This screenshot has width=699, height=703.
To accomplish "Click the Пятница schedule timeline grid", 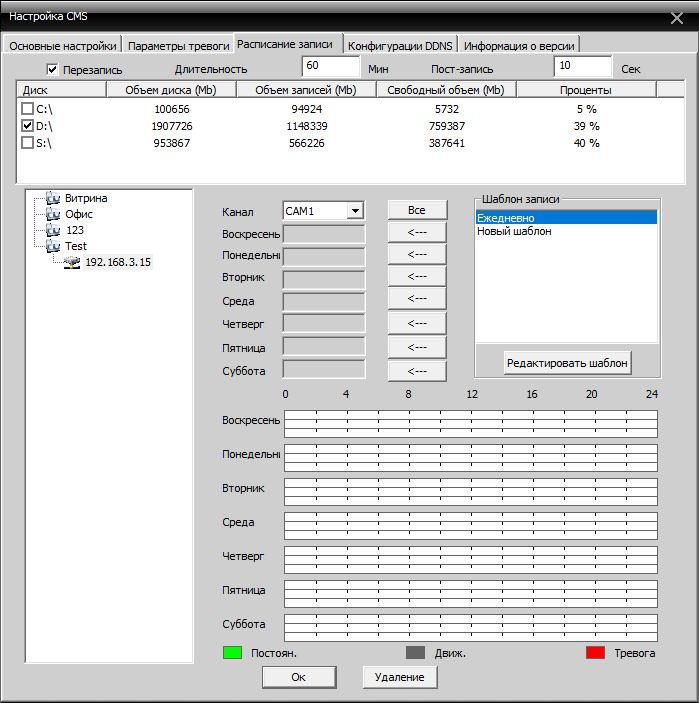I will tap(471, 594).
